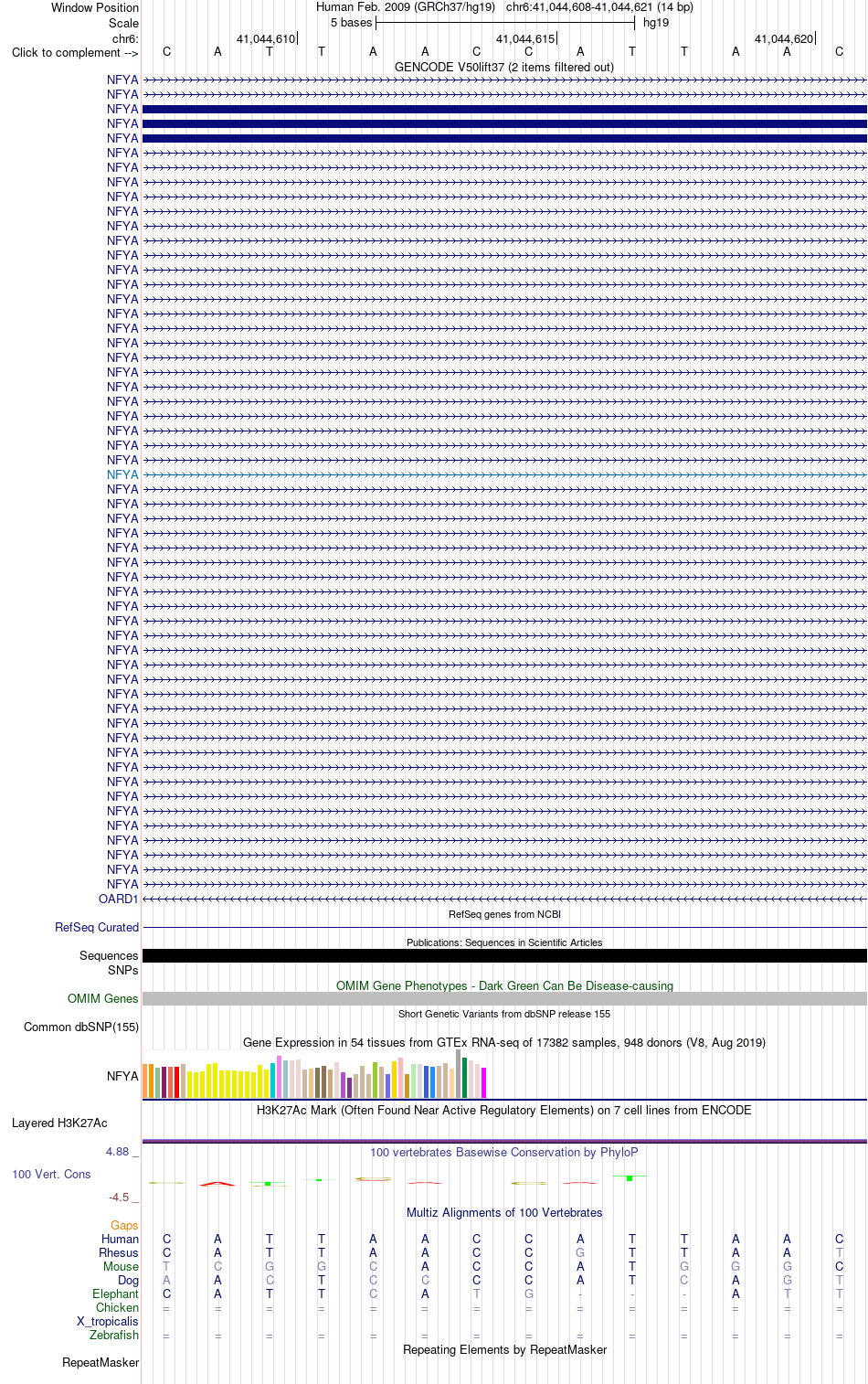Click the H3K27Ac Mark track title
This screenshot has height=1384, width=868.
coord(504,1110)
